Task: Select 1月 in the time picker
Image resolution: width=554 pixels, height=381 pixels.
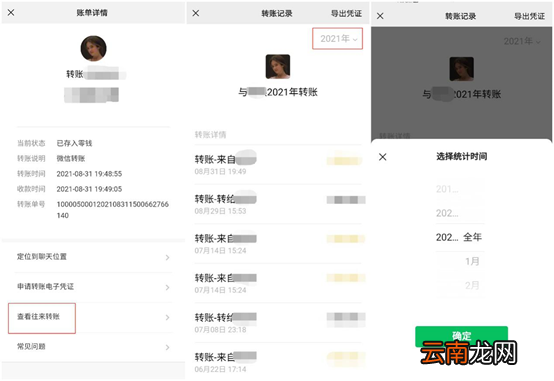Action: [x=472, y=261]
